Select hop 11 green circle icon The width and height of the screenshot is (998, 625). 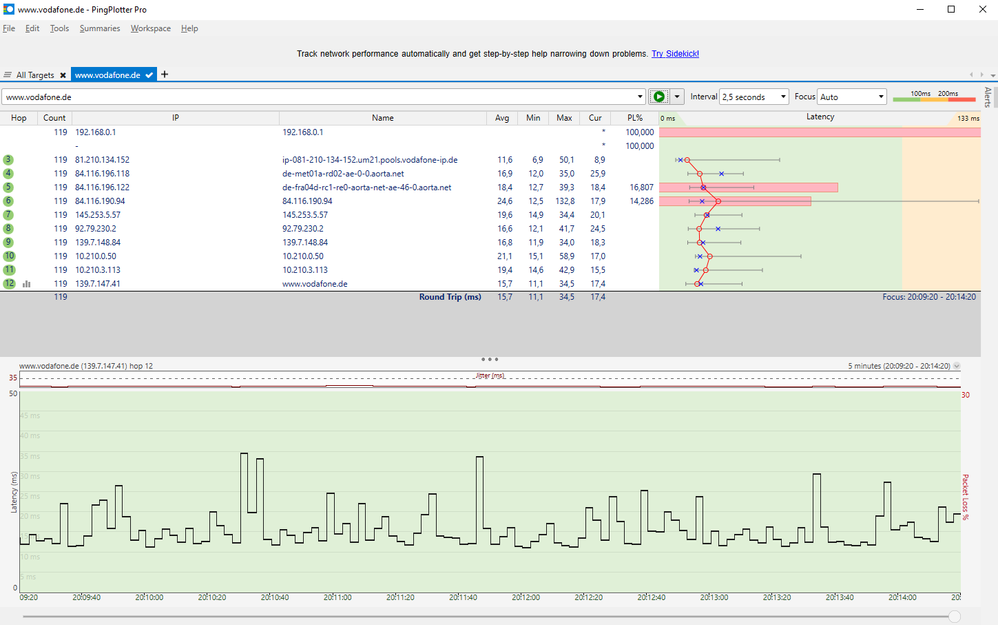[x=9, y=270]
